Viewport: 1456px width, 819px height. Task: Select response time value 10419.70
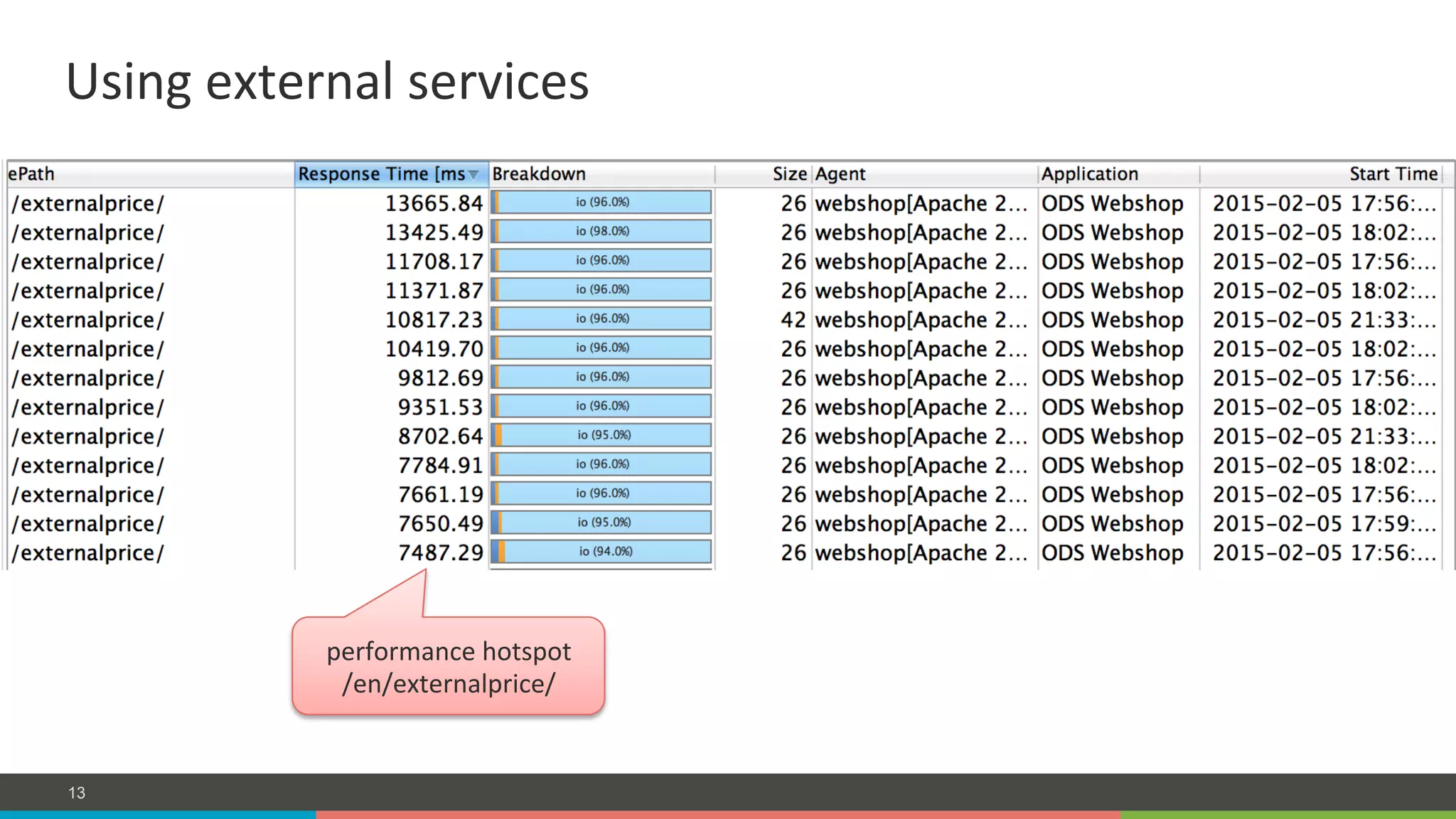click(434, 349)
